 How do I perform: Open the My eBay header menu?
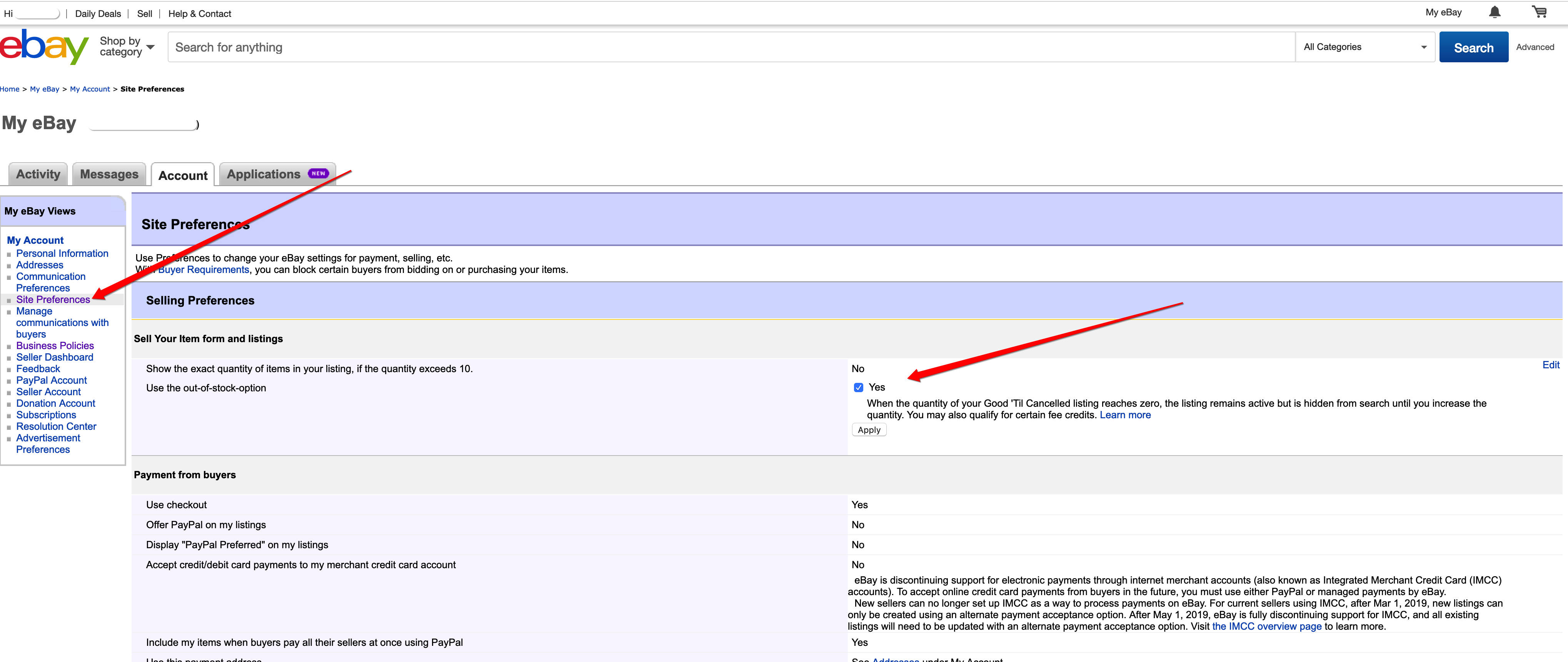pos(1443,12)
